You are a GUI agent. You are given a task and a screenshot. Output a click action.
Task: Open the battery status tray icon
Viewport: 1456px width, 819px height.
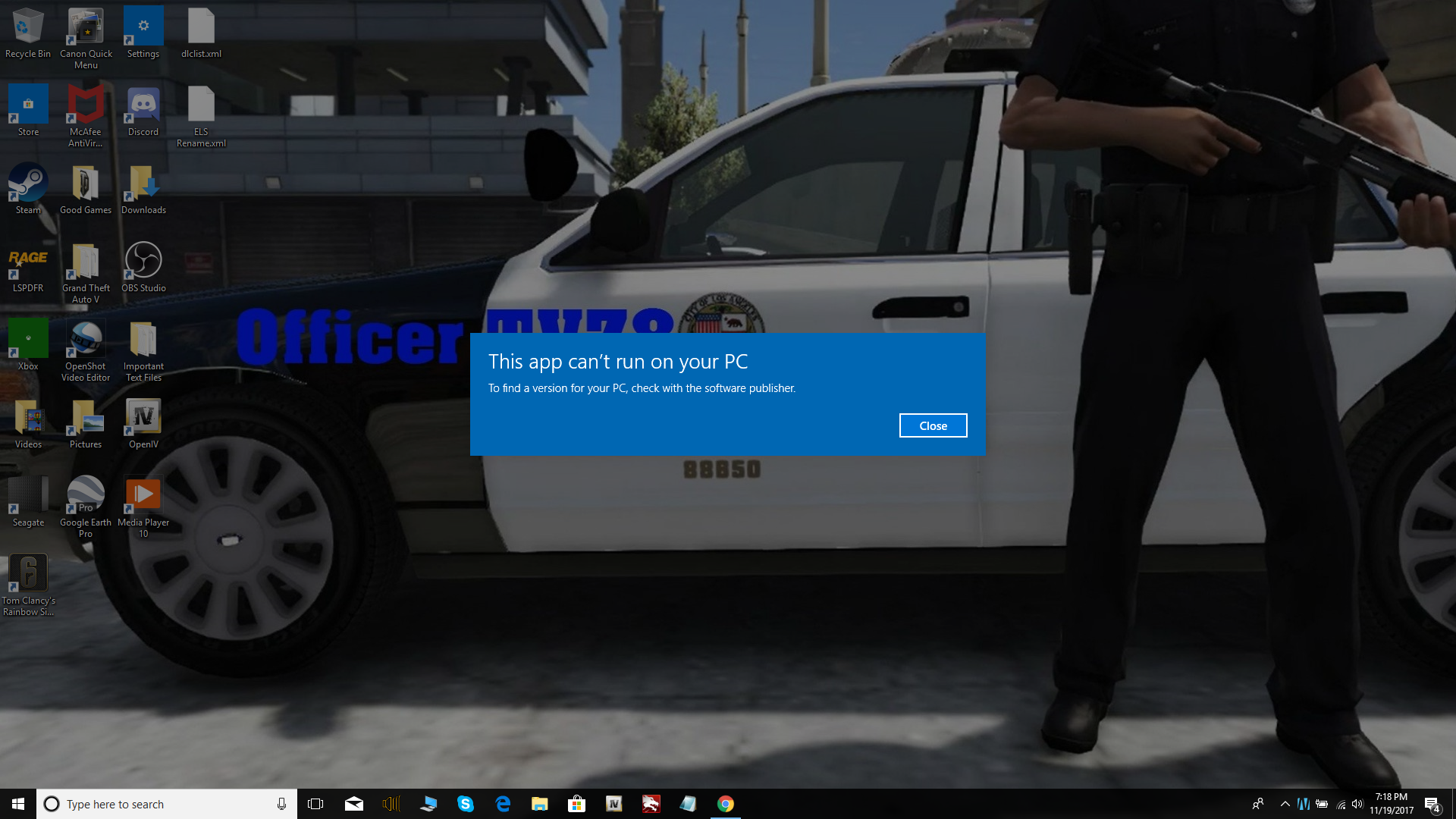[1322, 804]
